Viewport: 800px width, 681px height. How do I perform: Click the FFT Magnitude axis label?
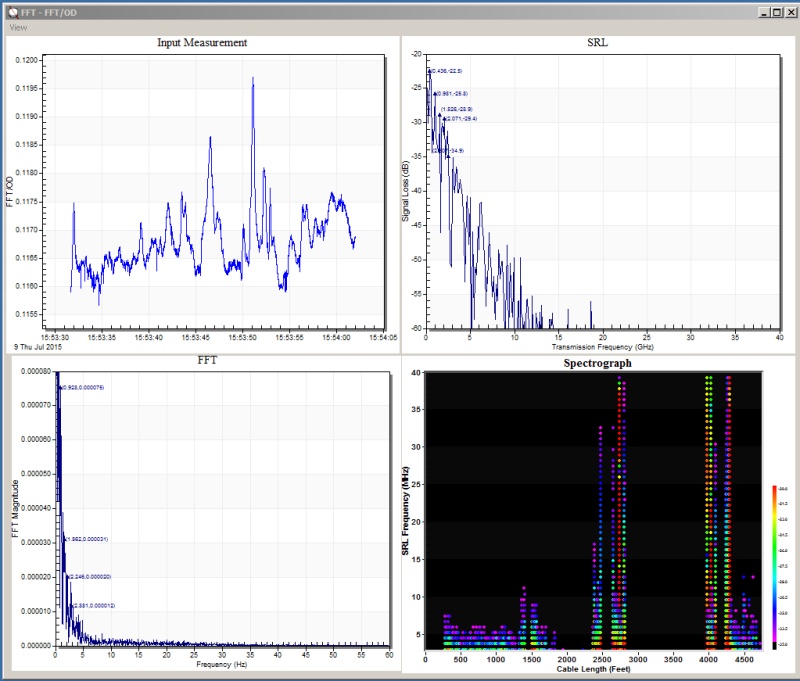tap(15, 509)
